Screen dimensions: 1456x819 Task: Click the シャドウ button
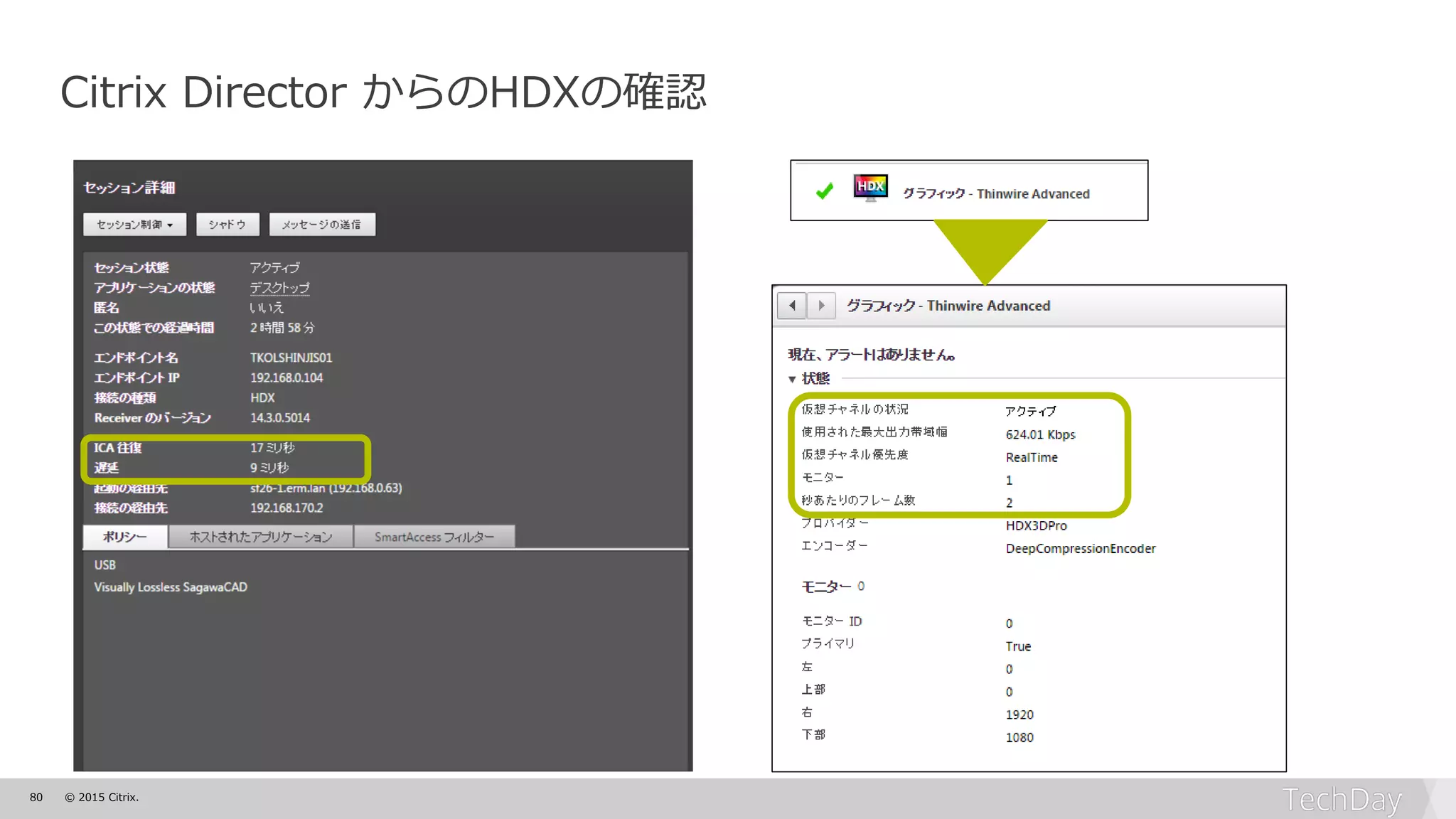227,225
